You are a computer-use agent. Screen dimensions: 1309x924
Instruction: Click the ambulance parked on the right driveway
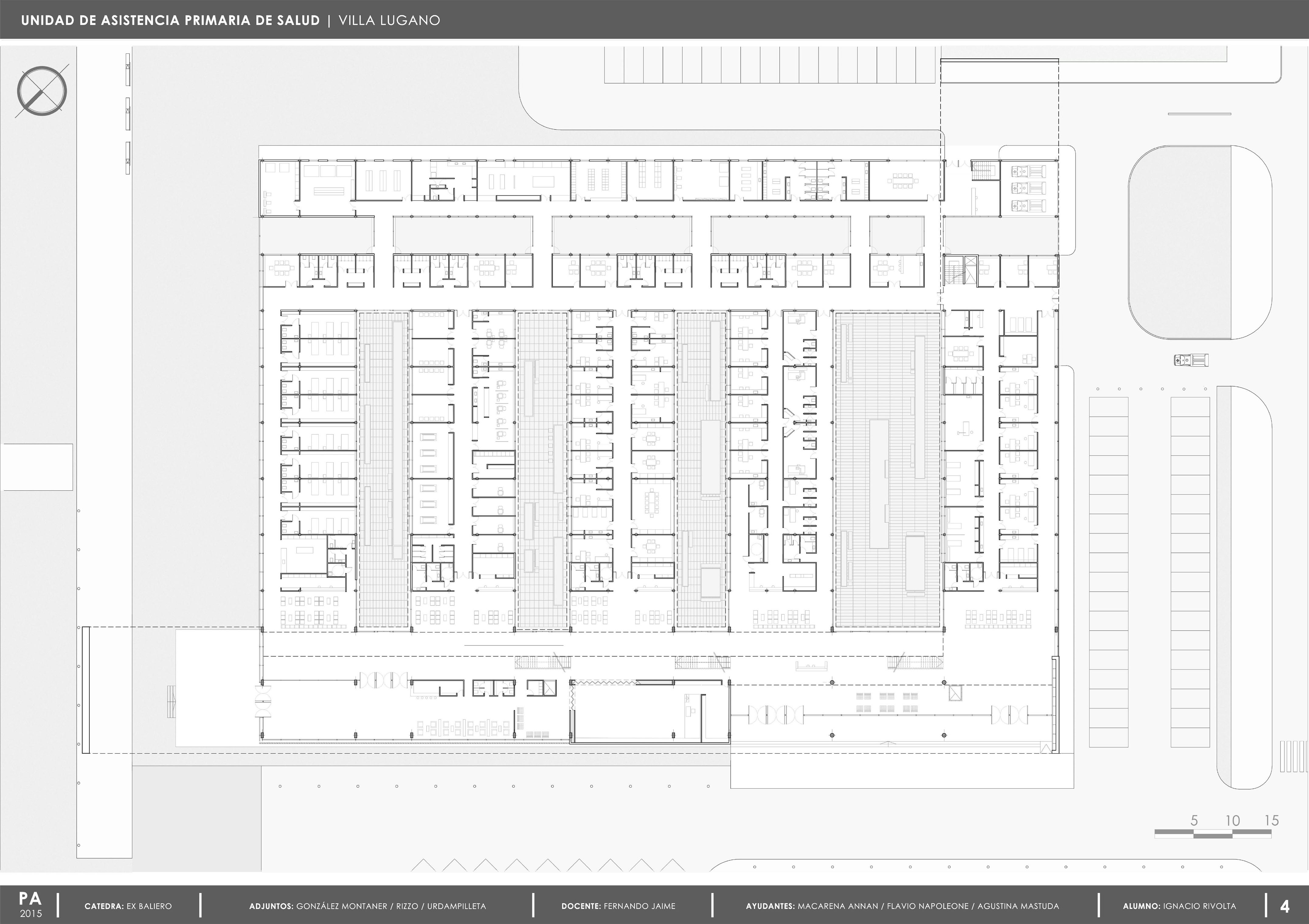(1191, 360)
